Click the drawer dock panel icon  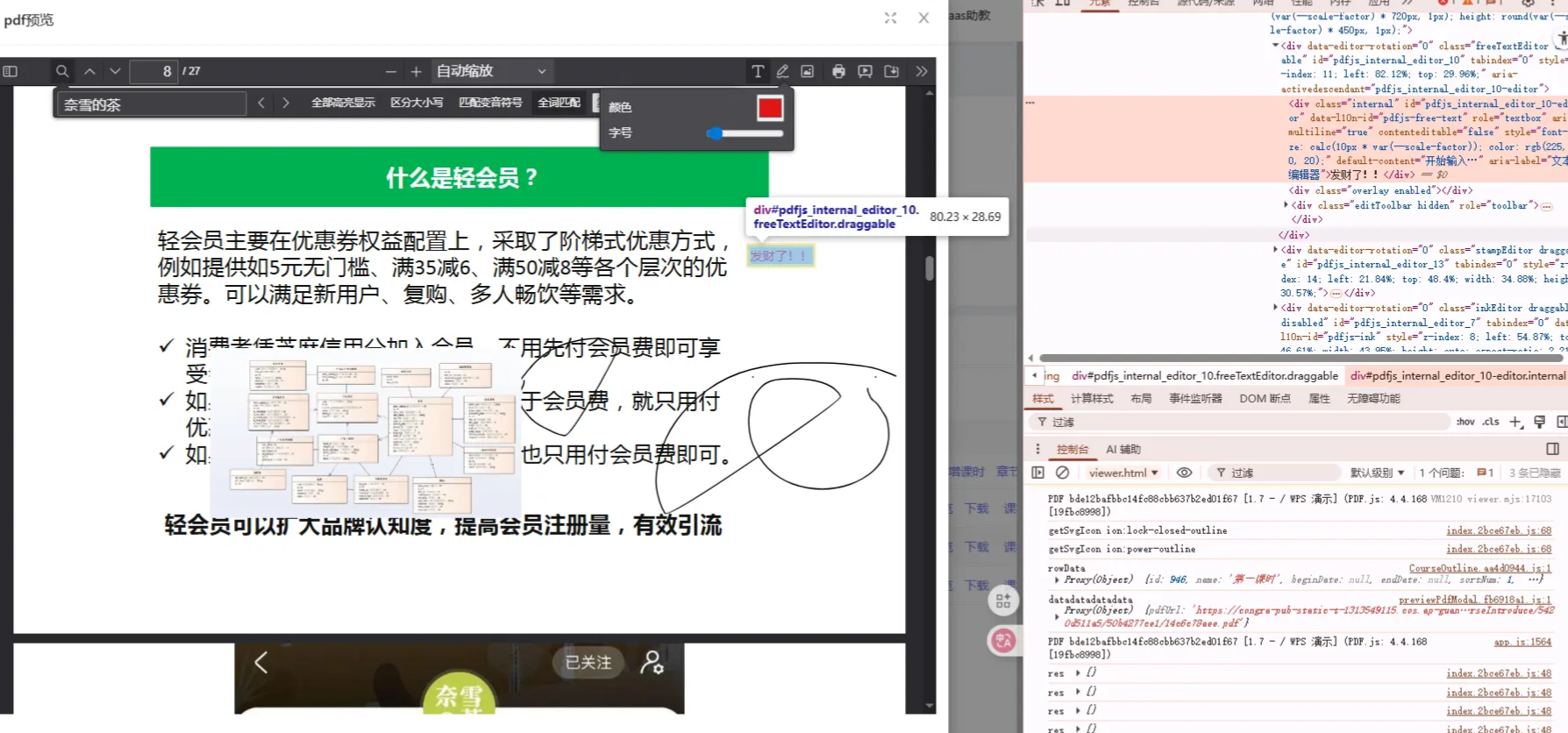pos(1552,449)
